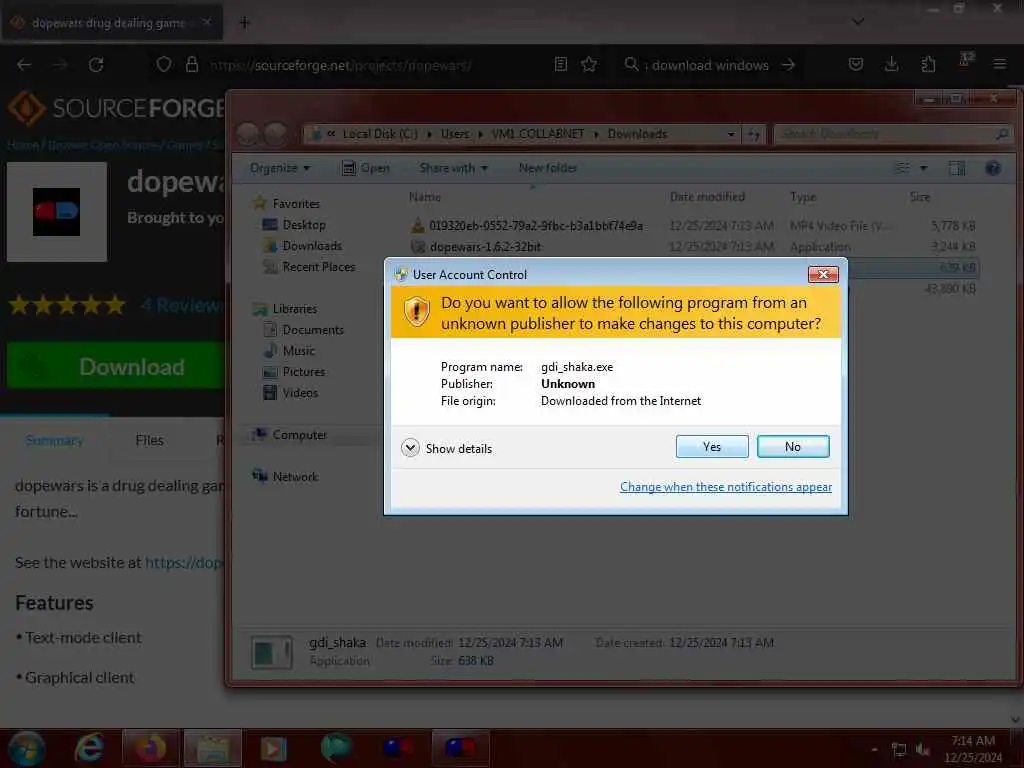Click green Download button on SourceForge
The width and height of the screenshot is (1024, 768).
116,366
